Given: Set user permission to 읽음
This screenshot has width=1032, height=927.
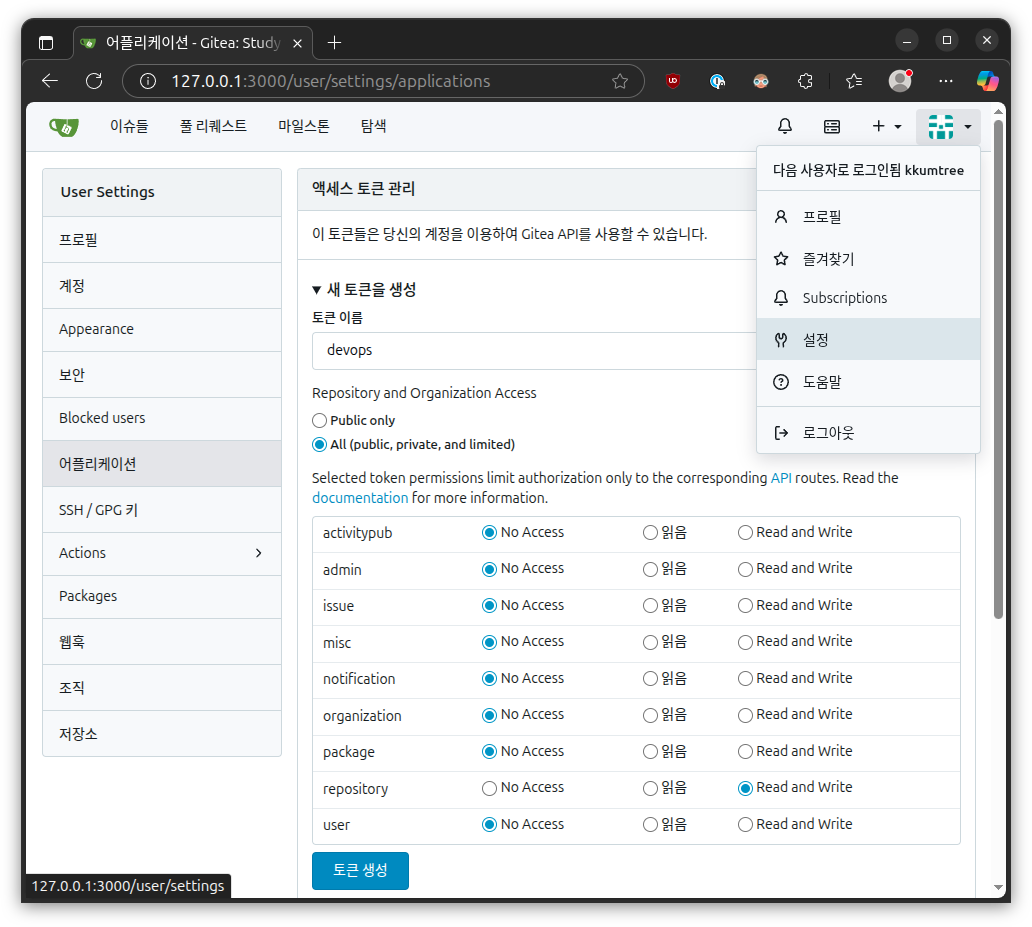Looking at the screenshot, I should coord(650,825).
